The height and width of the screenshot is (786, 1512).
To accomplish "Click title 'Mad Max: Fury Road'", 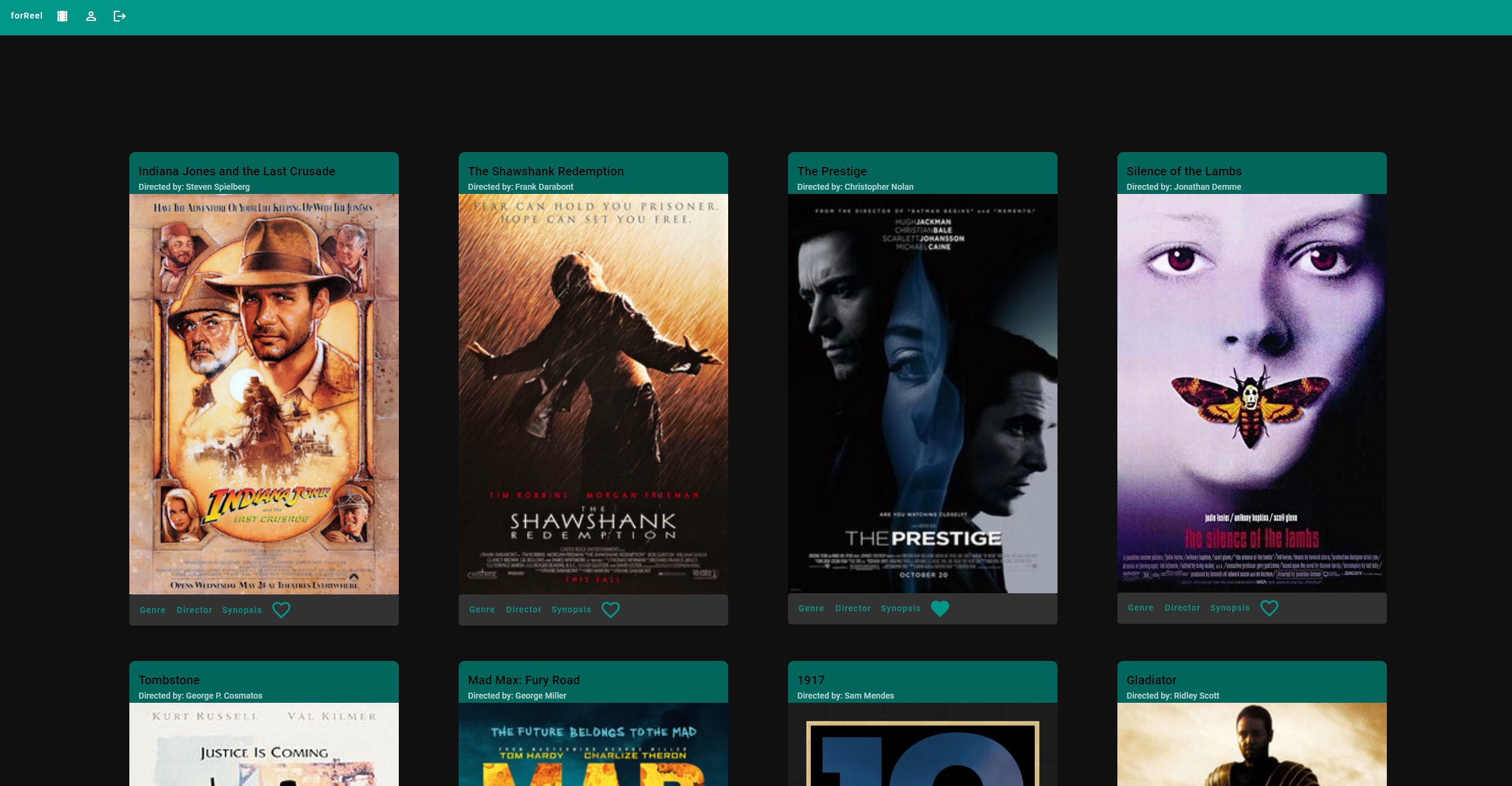I will click(524, 680).
